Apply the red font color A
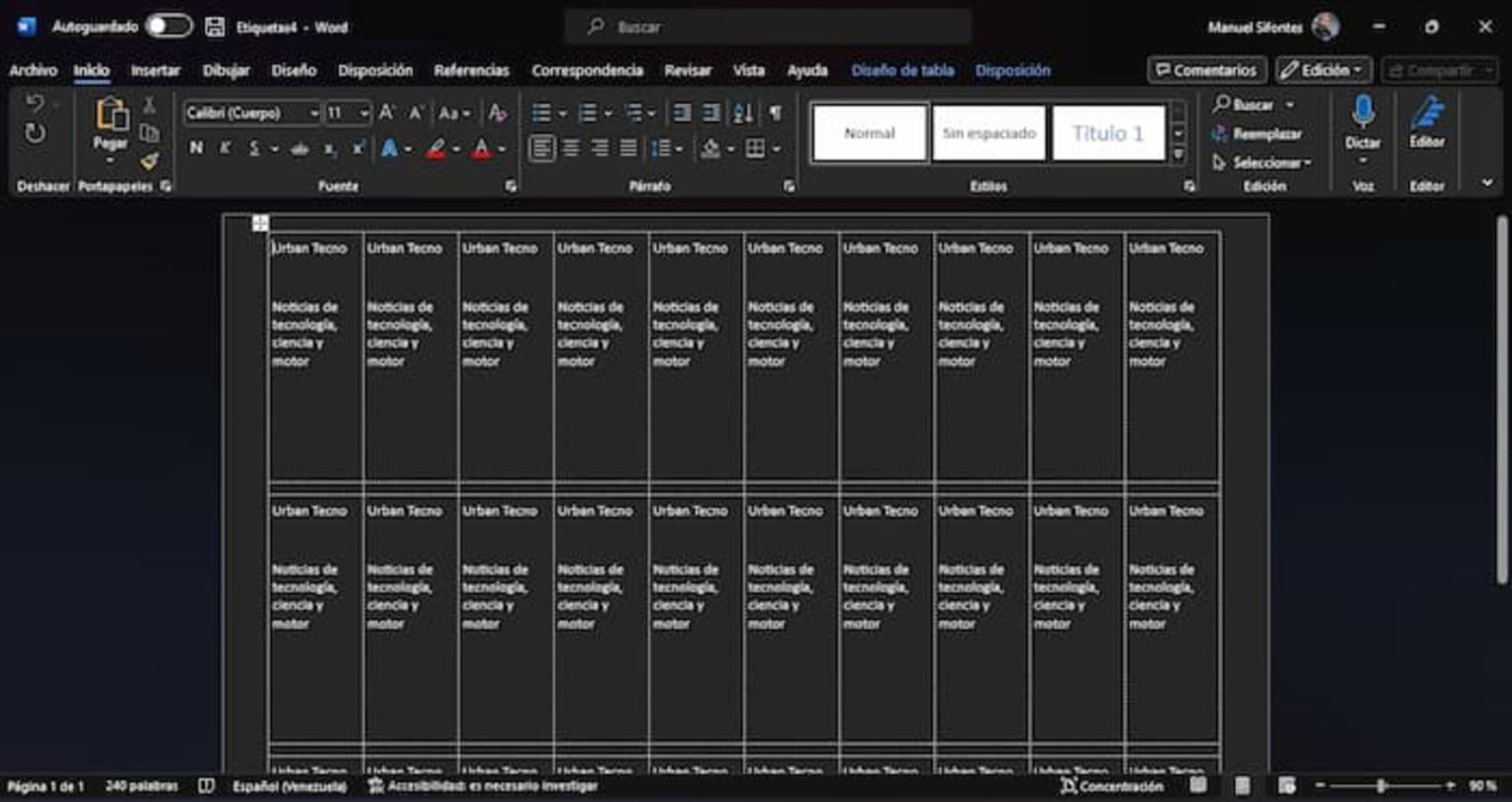This screenshot has height=802, width=1512. tap(481, 149)
